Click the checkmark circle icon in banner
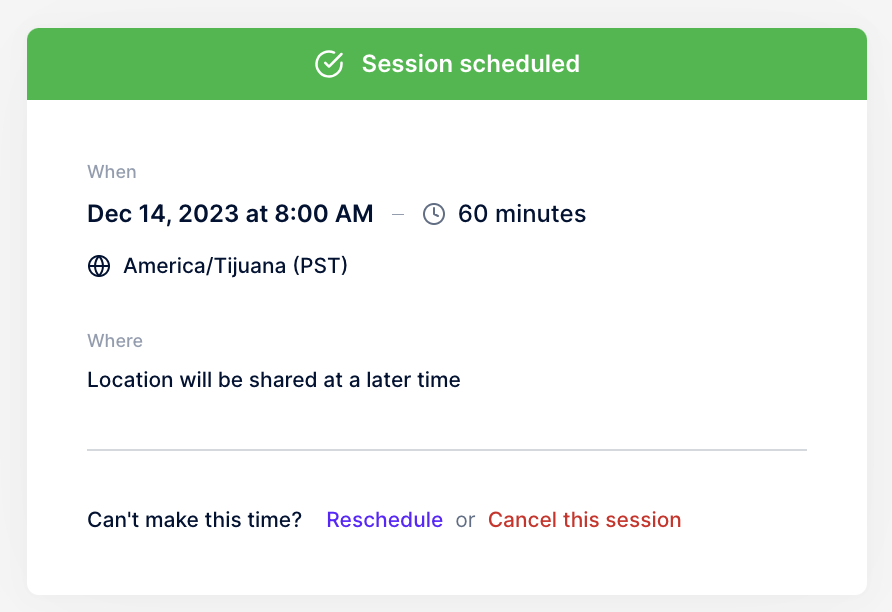 click(x=329, y=64)
